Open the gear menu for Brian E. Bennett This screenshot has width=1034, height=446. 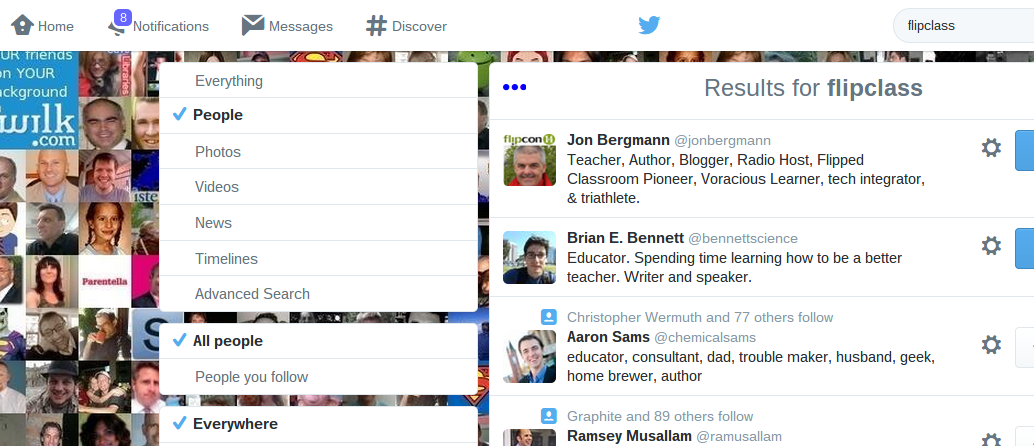(991, 246)
